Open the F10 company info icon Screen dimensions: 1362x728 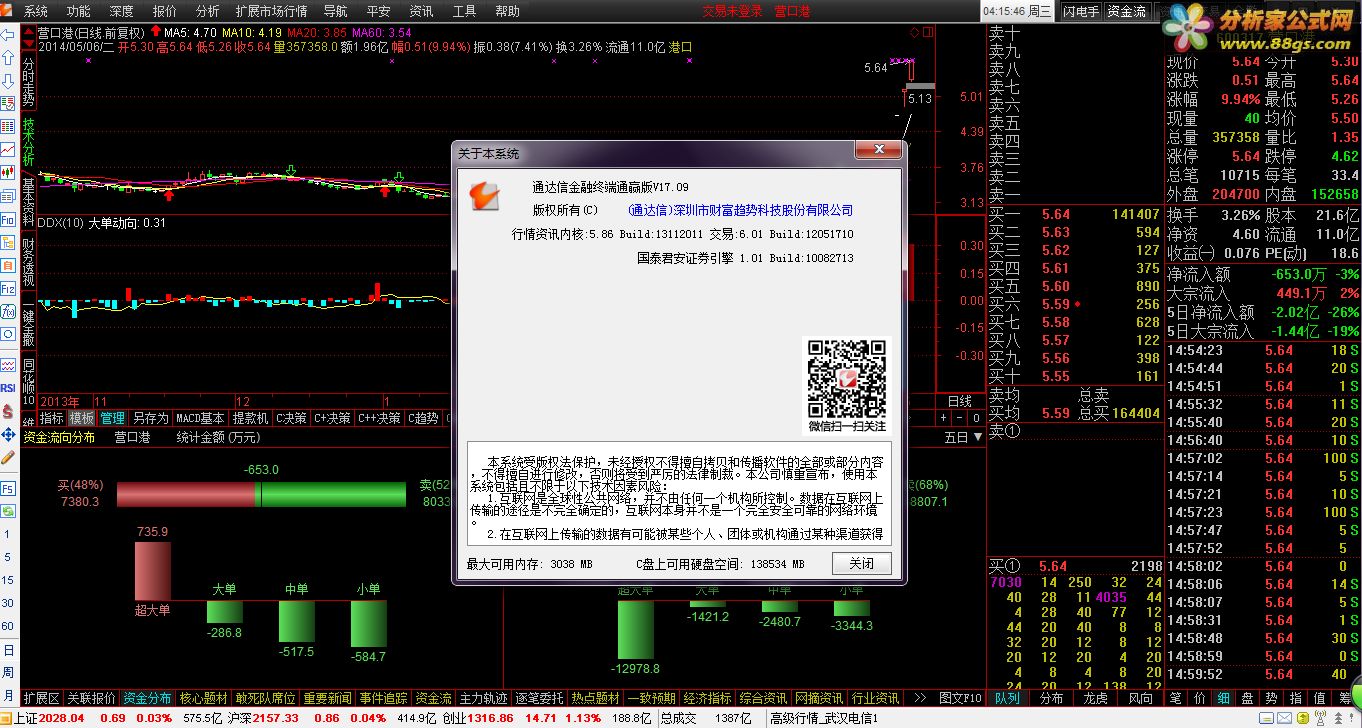coord(8,219)
